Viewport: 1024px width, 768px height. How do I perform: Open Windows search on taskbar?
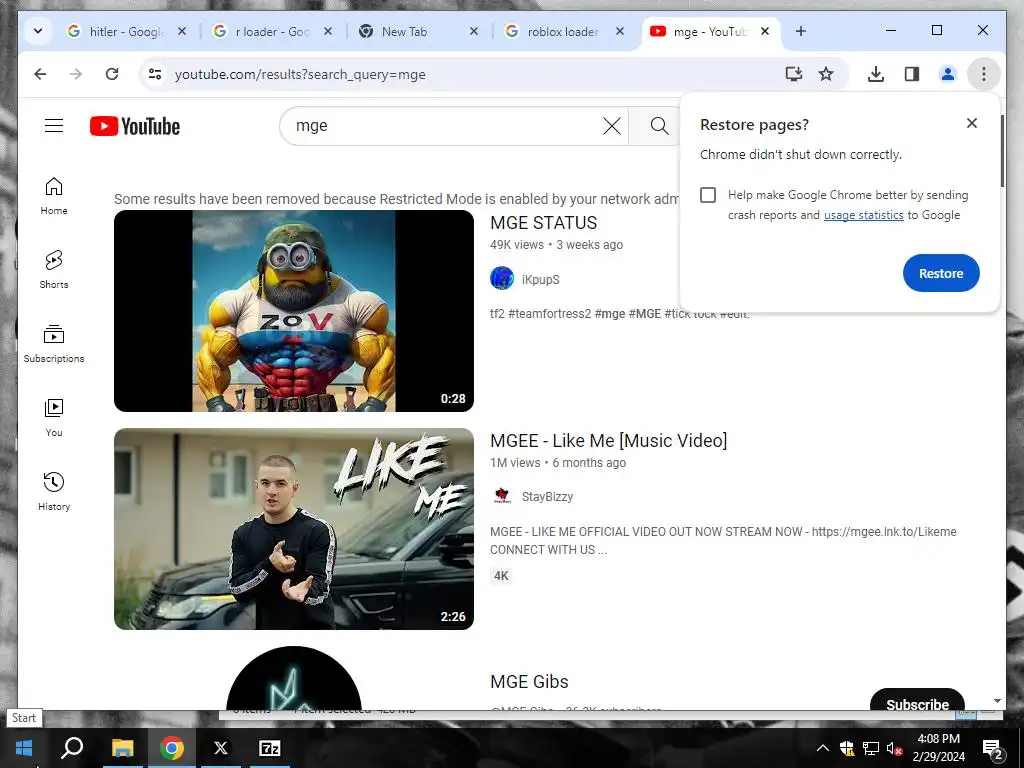72,748
